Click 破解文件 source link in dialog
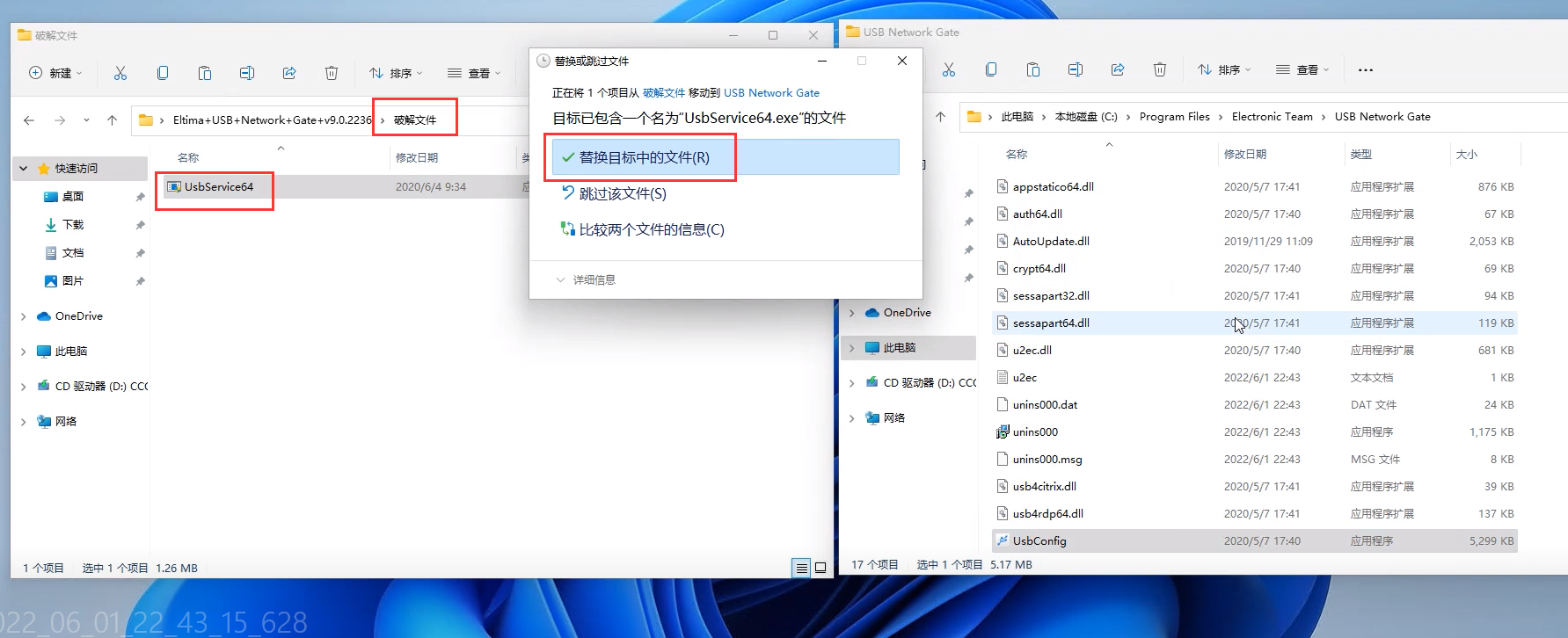 [664, 93]
